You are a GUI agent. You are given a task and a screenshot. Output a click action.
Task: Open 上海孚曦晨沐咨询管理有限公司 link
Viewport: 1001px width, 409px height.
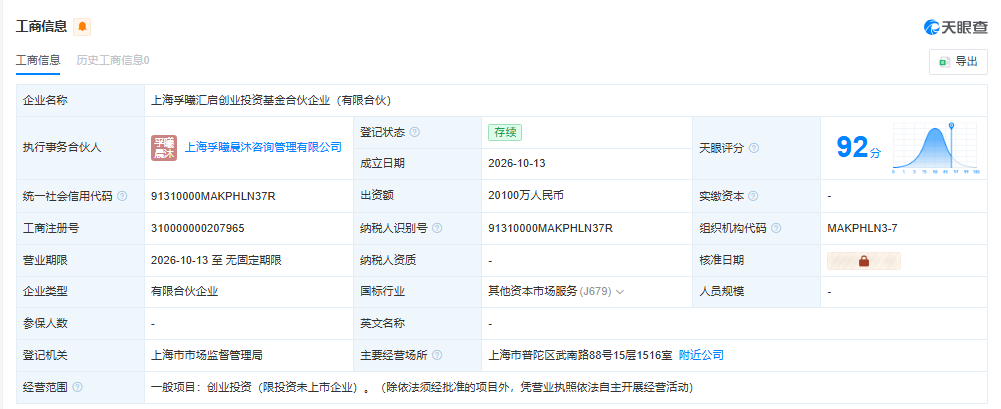click(263, 147)
